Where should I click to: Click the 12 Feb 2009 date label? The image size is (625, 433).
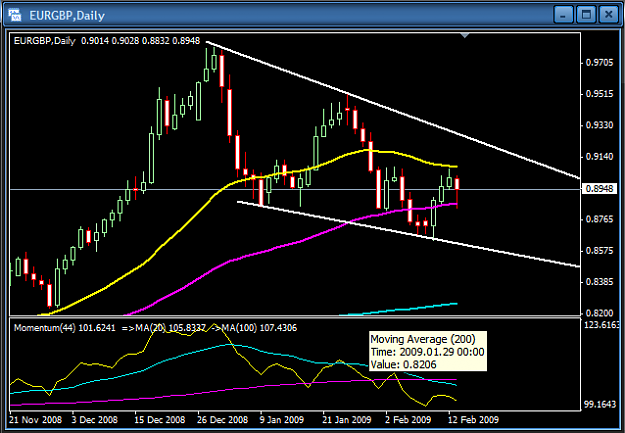(474, 420)
